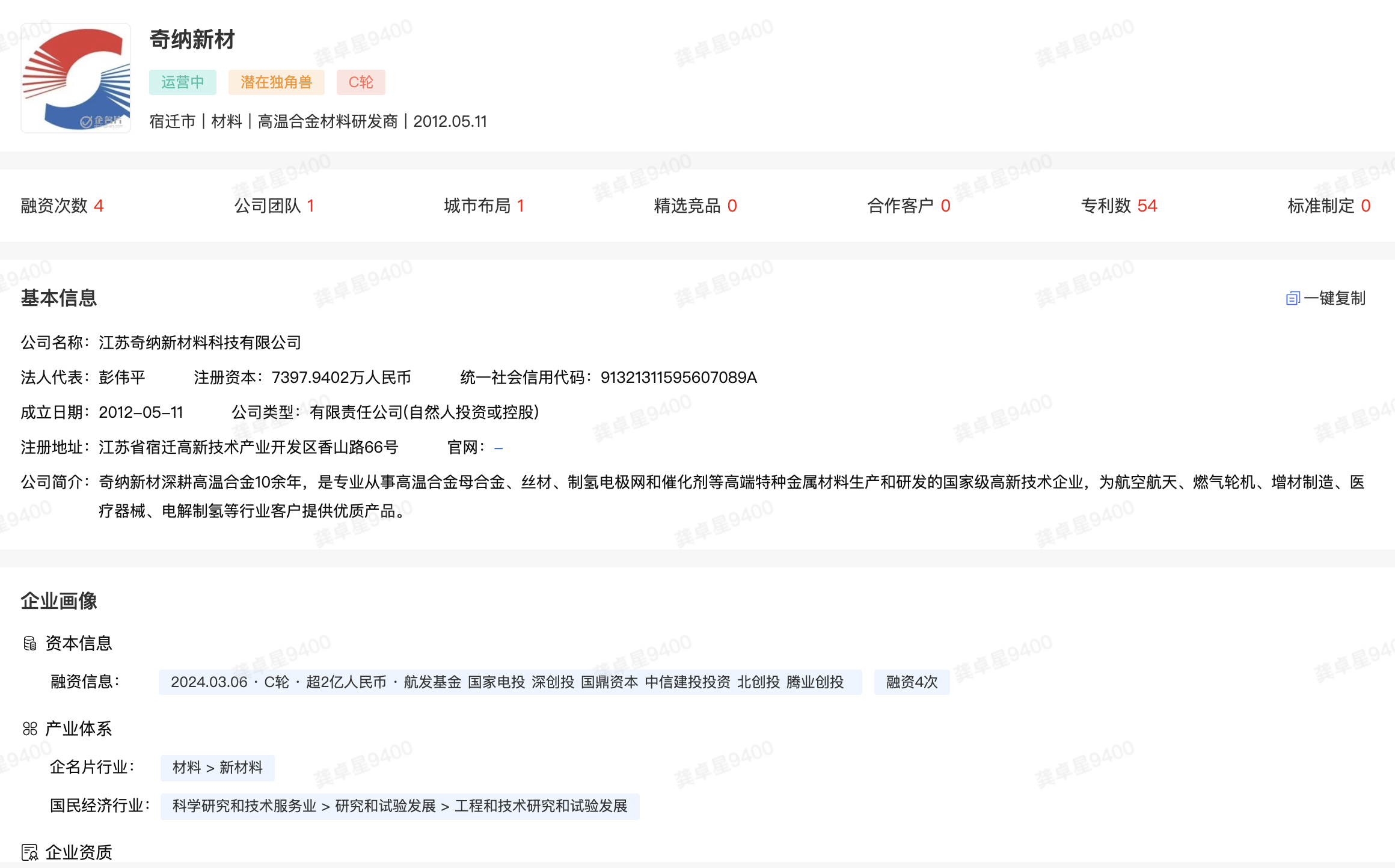Click the 资本信息 section icon
Image resolution: width=1395 pixels, height=868 pixels.
[30, 644]
